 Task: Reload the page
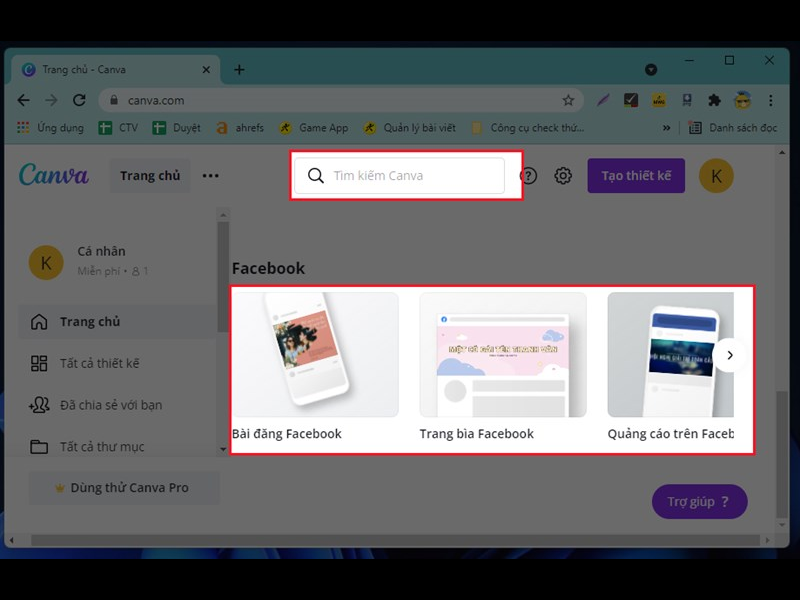[x=79, y=100]
